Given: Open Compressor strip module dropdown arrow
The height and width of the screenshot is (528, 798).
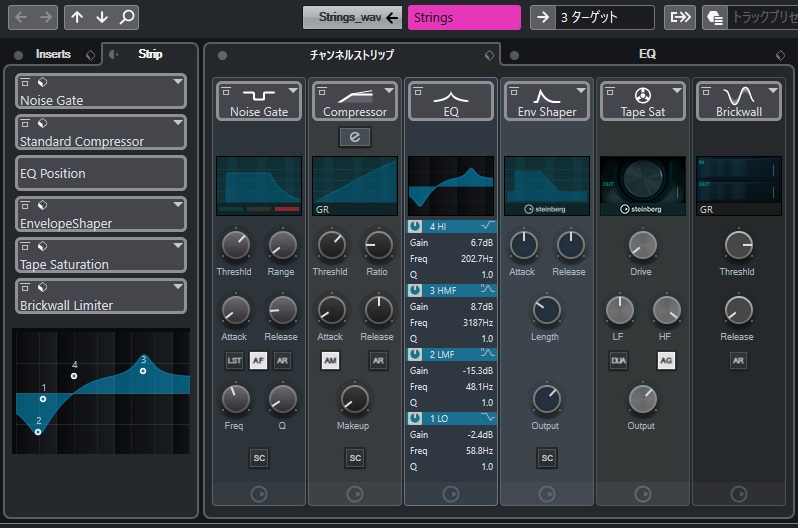Looking at the screenshot, I should click(389, 90).
